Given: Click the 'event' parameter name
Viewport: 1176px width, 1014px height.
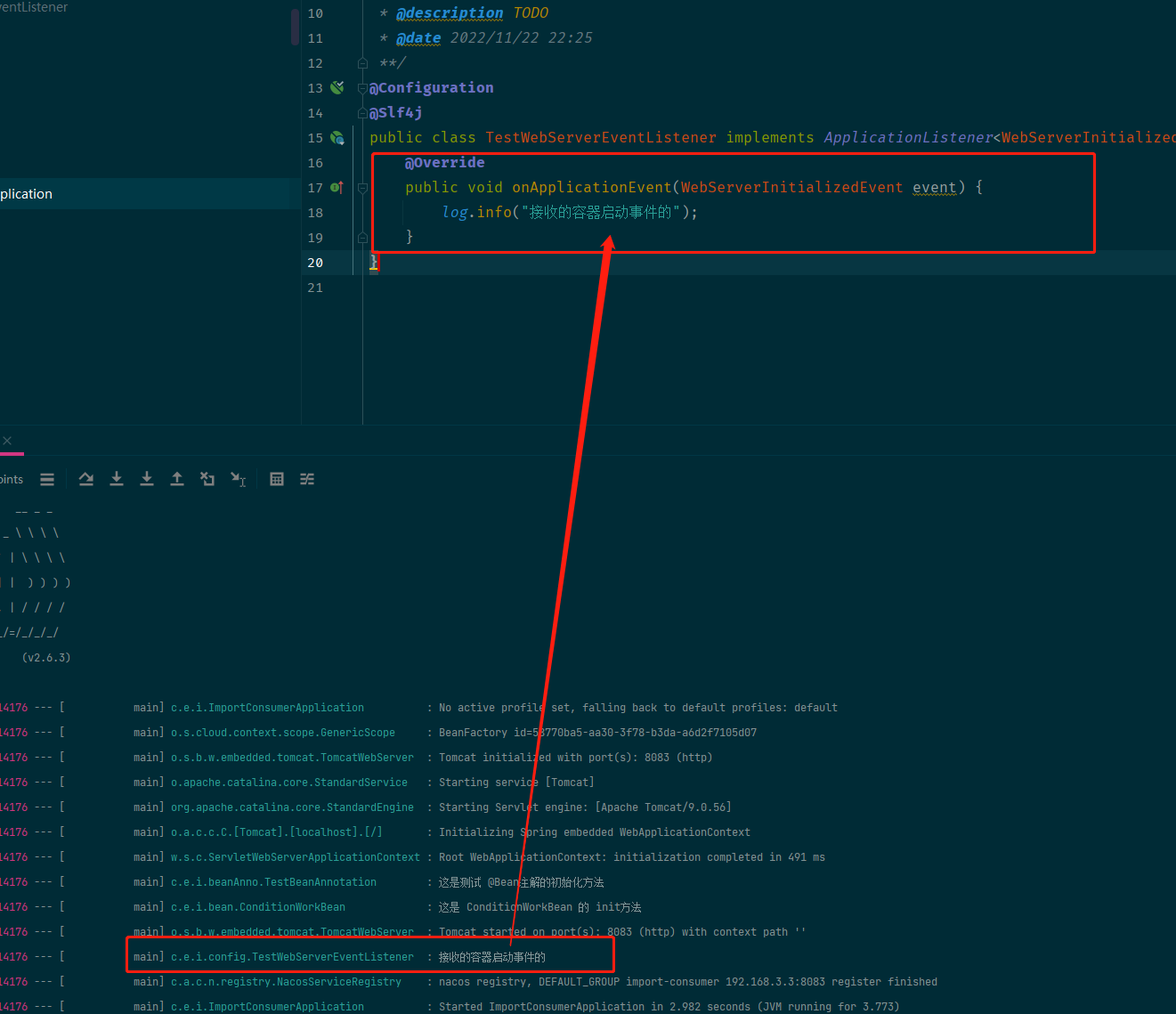Looking at the screenshot, I should 935,187.
